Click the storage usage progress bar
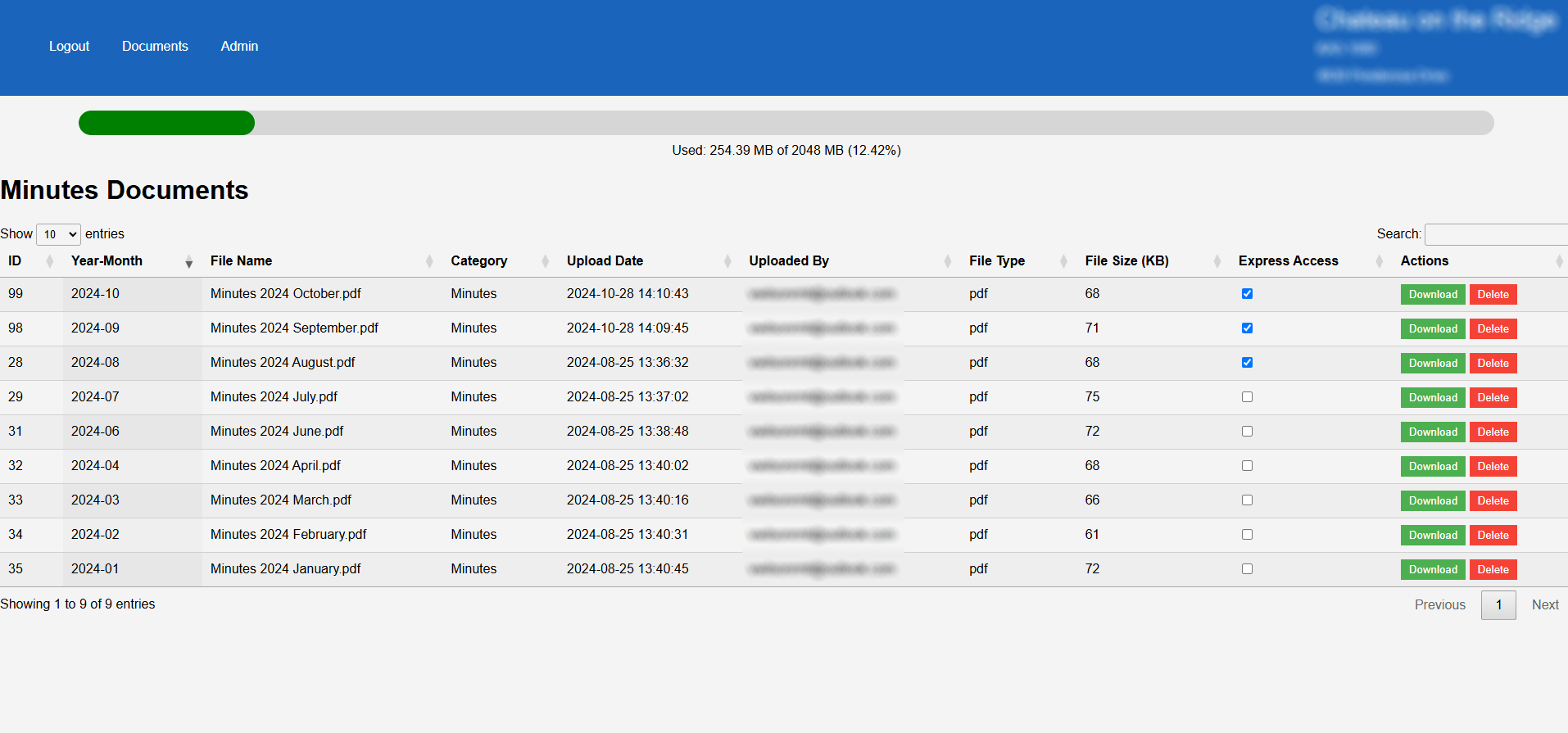 coord(786,123)
